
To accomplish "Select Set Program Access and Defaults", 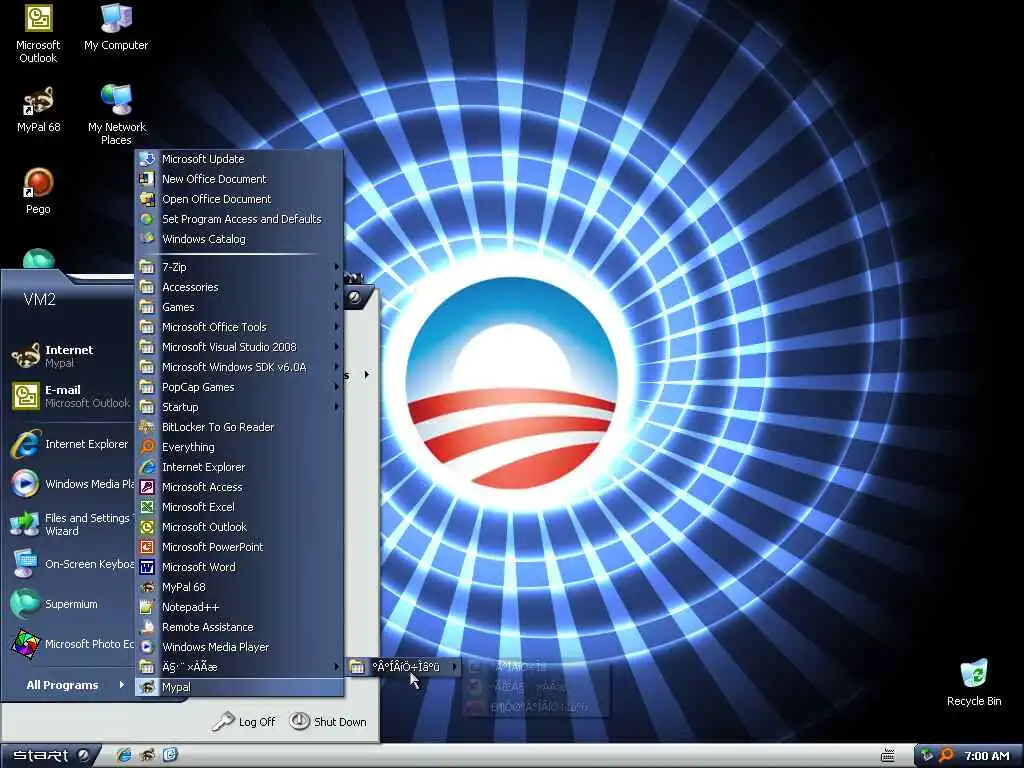I will (239, 219).
